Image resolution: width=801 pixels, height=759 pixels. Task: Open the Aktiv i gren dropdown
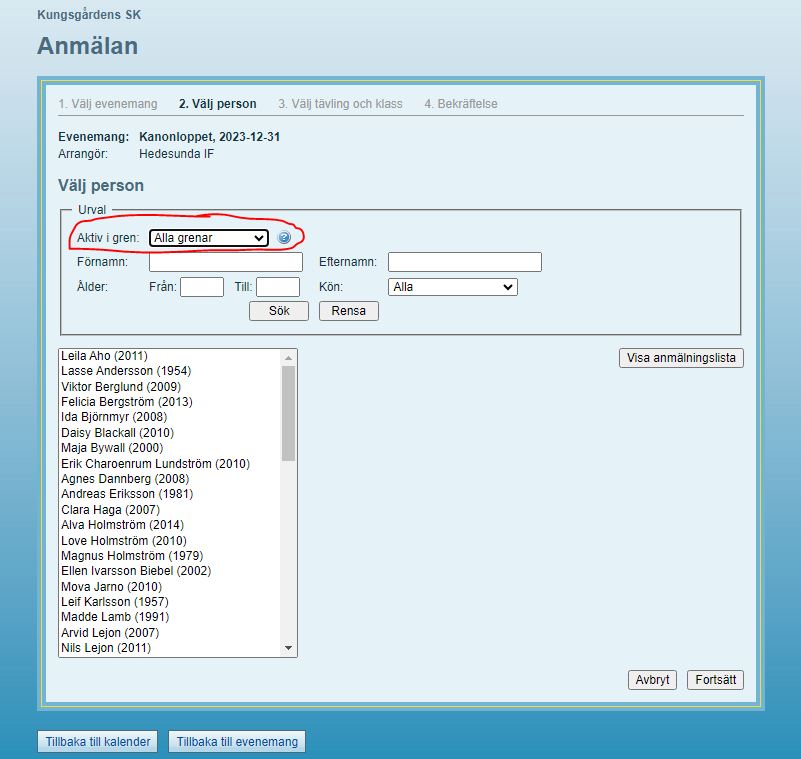click(x=208, y=238)
